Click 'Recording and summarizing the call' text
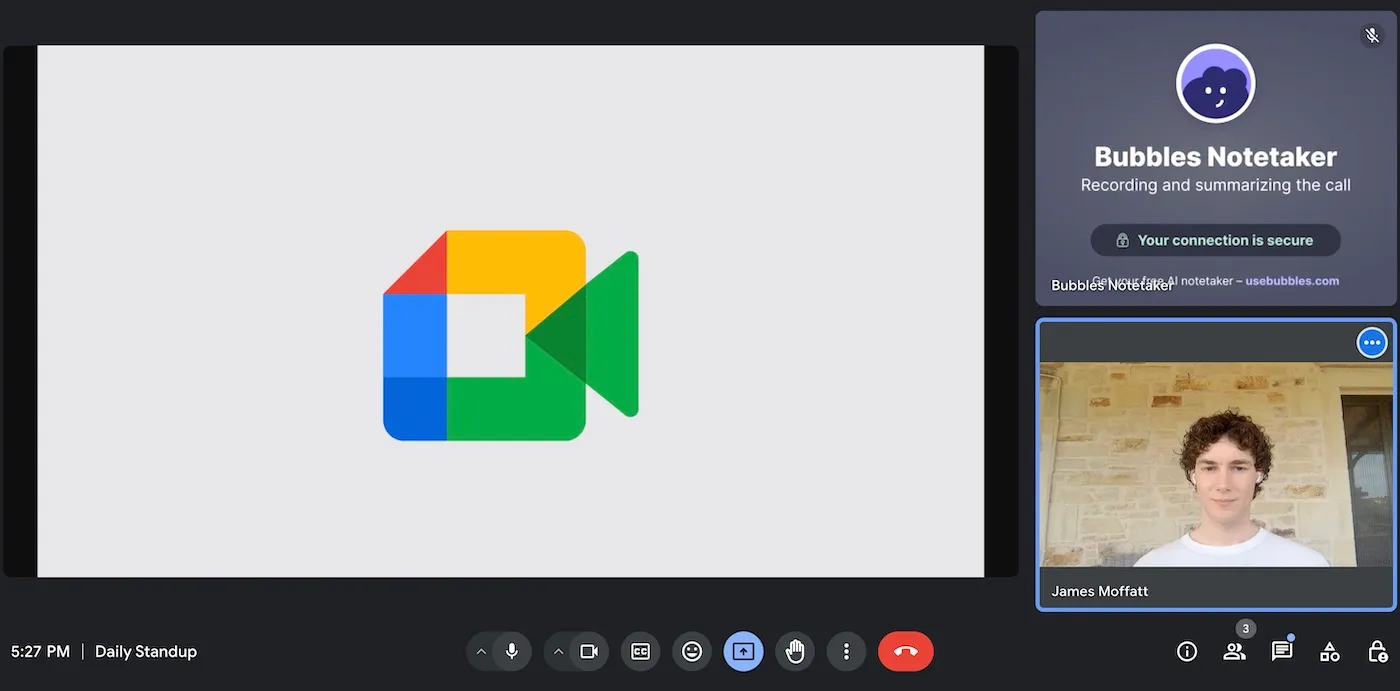 pyautogui.click(x=1216, y=185)
